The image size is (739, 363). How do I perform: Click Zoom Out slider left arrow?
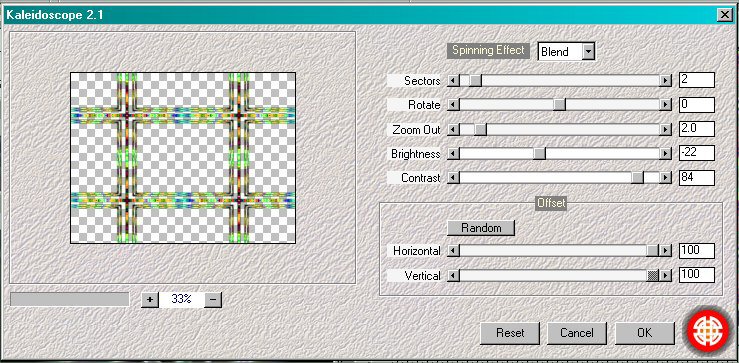click(x=453, y=129)
